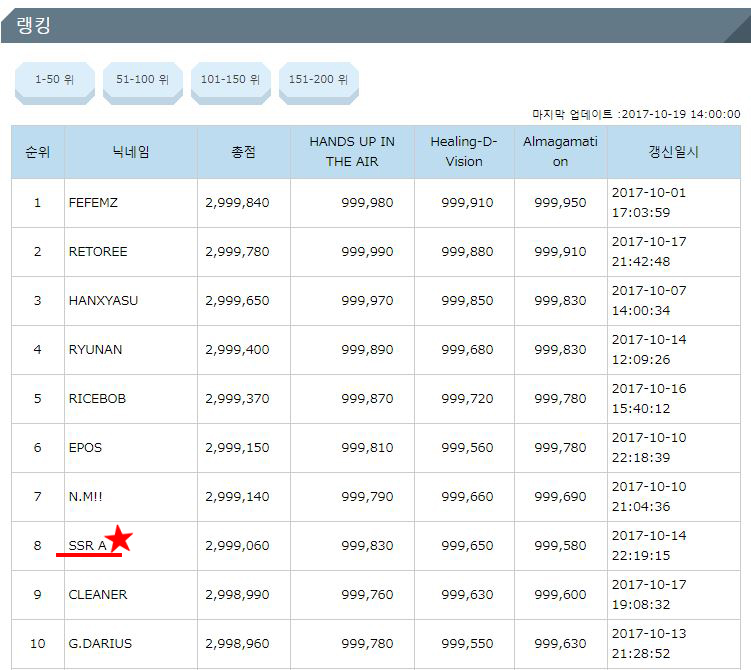Click FEFEMZ's 999,980 score

(367, 203)
